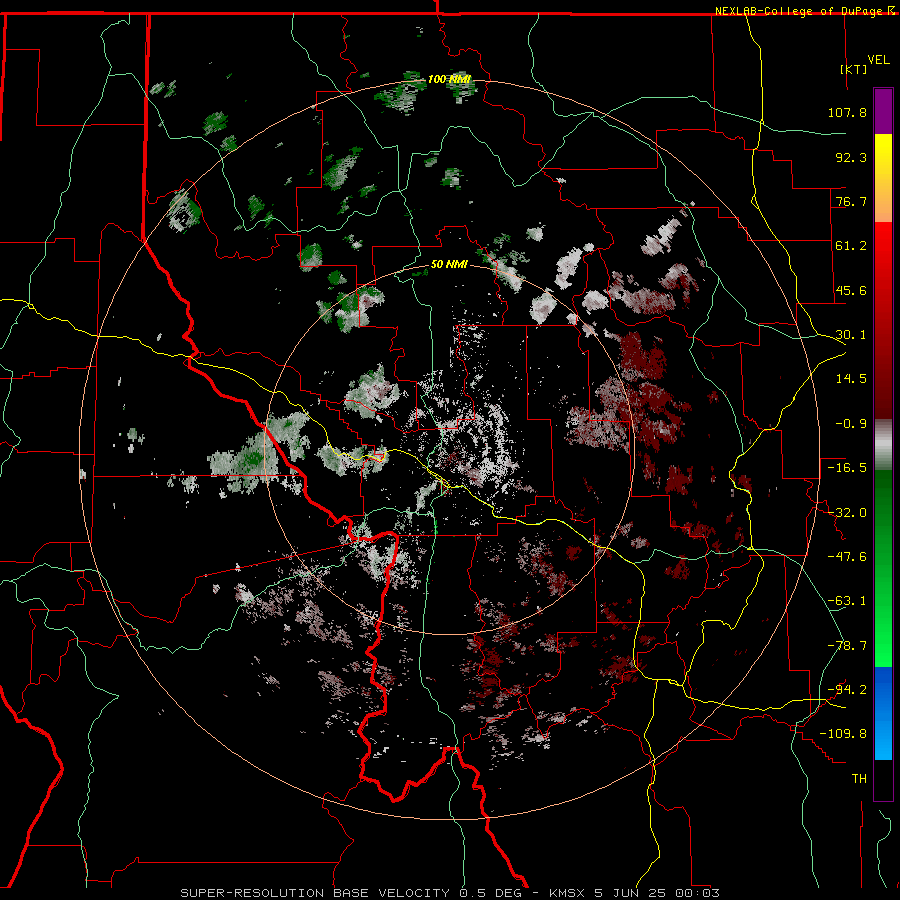Click the VEL legend heading
The width and height of the screenshot is (900, 900).
click(878, 60)
